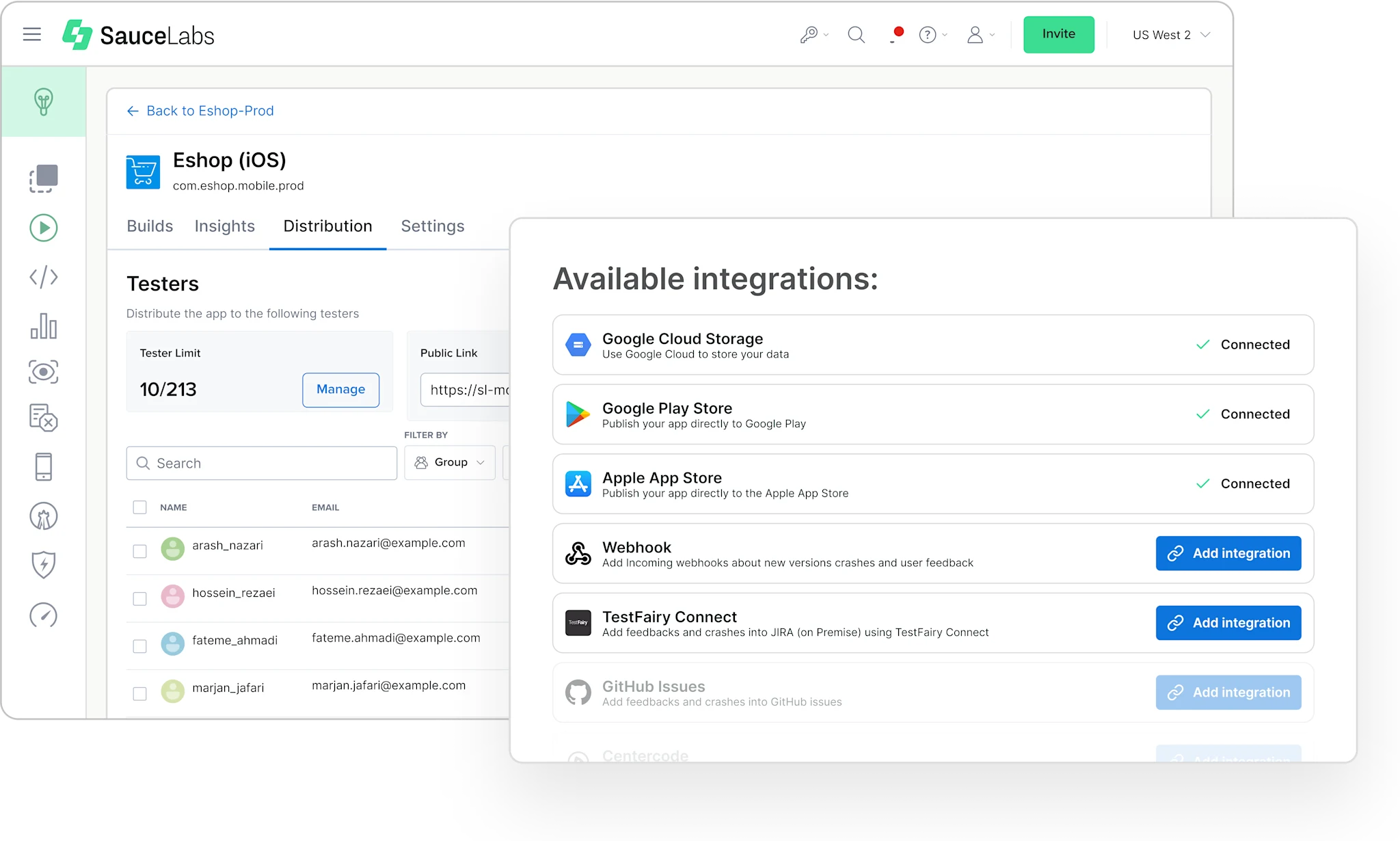Check the marjan_jafari row checkbox

pos(140,694)
